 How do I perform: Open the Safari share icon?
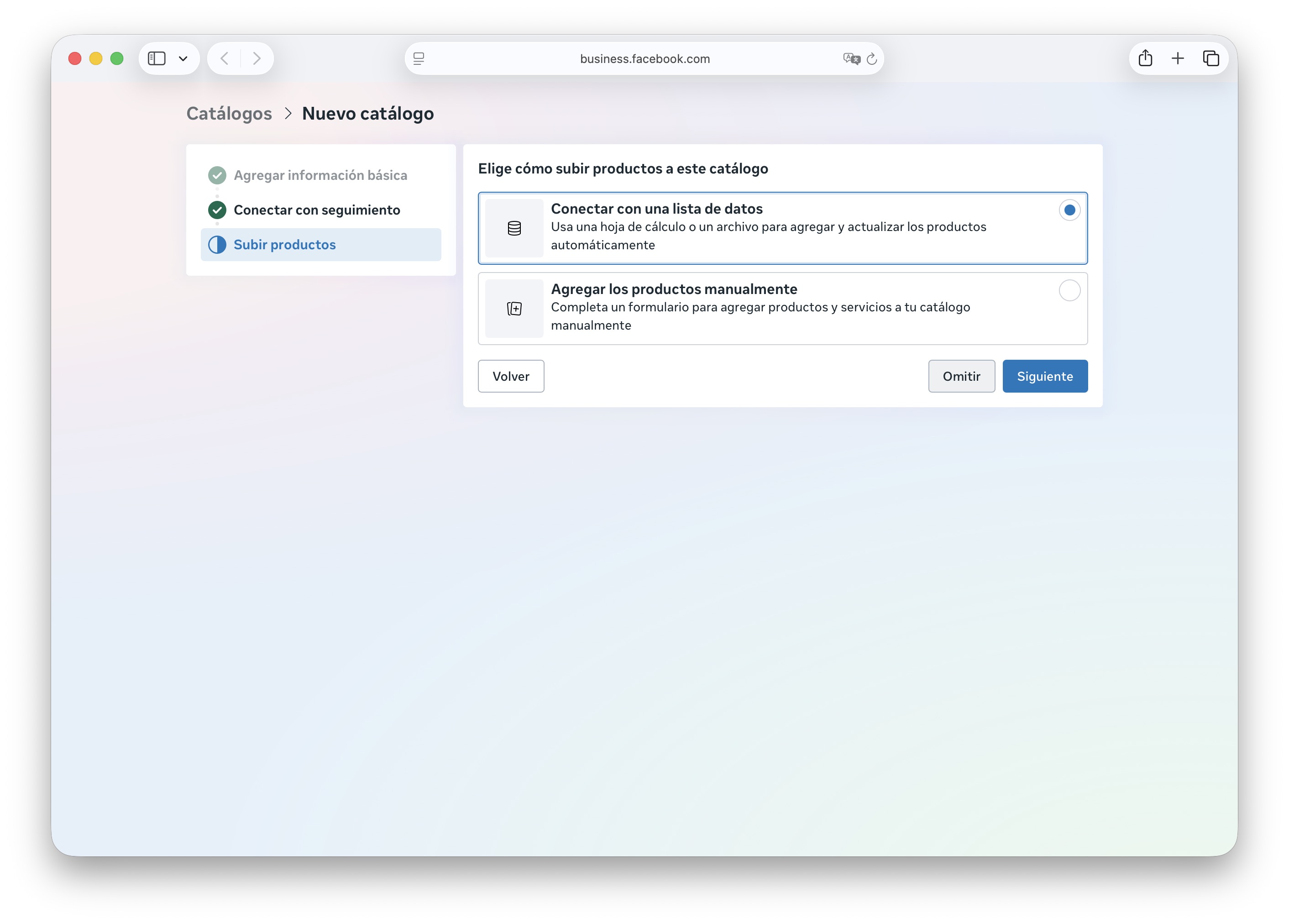(x=1145, y=58)
